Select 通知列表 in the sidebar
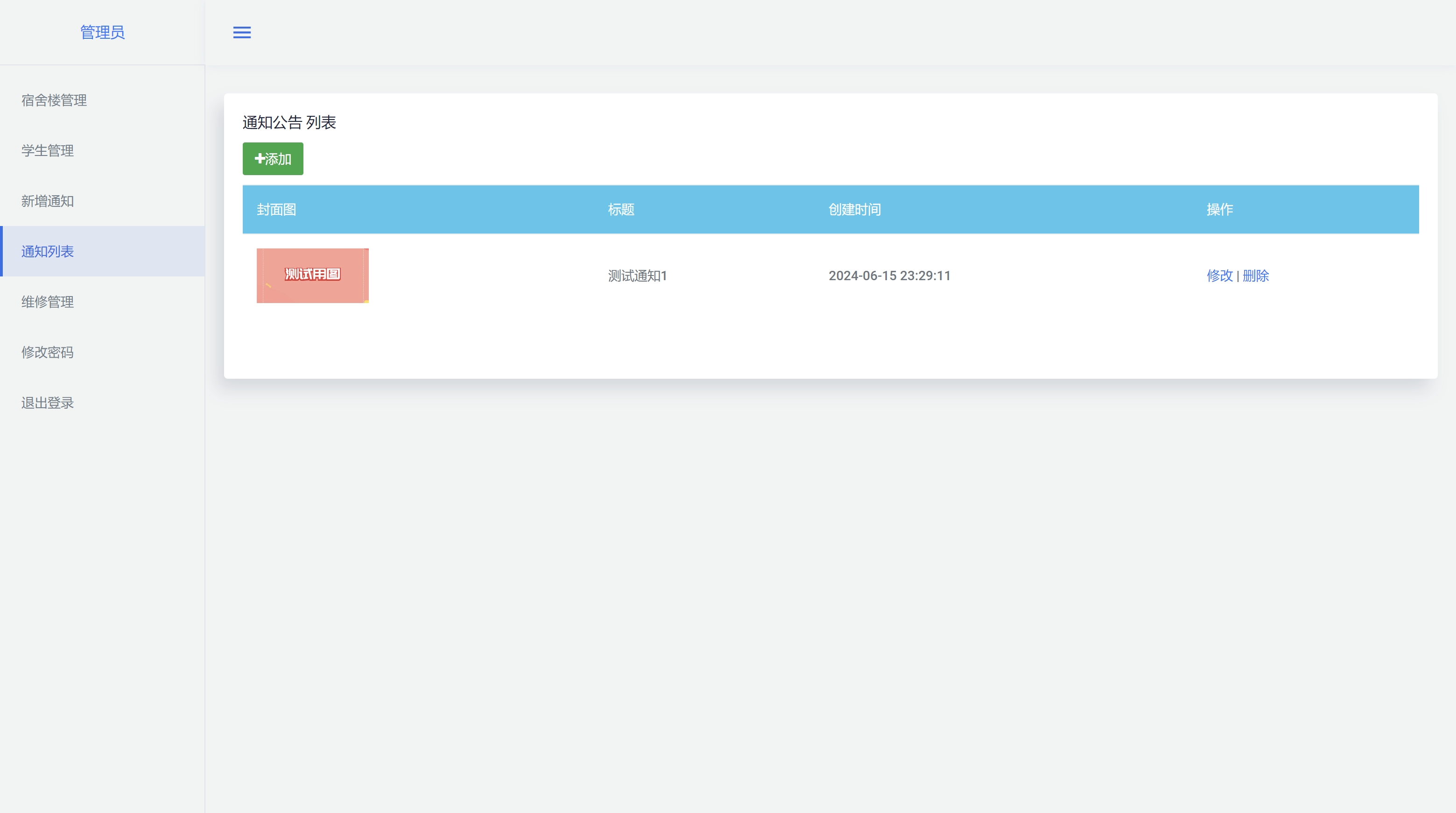Viewport: 1456px width, 813px height. tap(48, 251)
